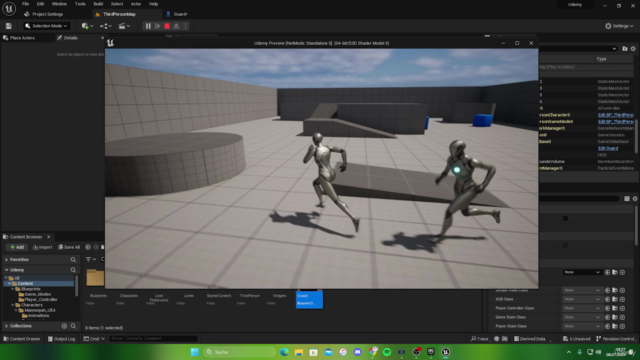This screenshot has width=640, height=360.
Task: Select the Animations folder
Action: [x=36, y=315]
